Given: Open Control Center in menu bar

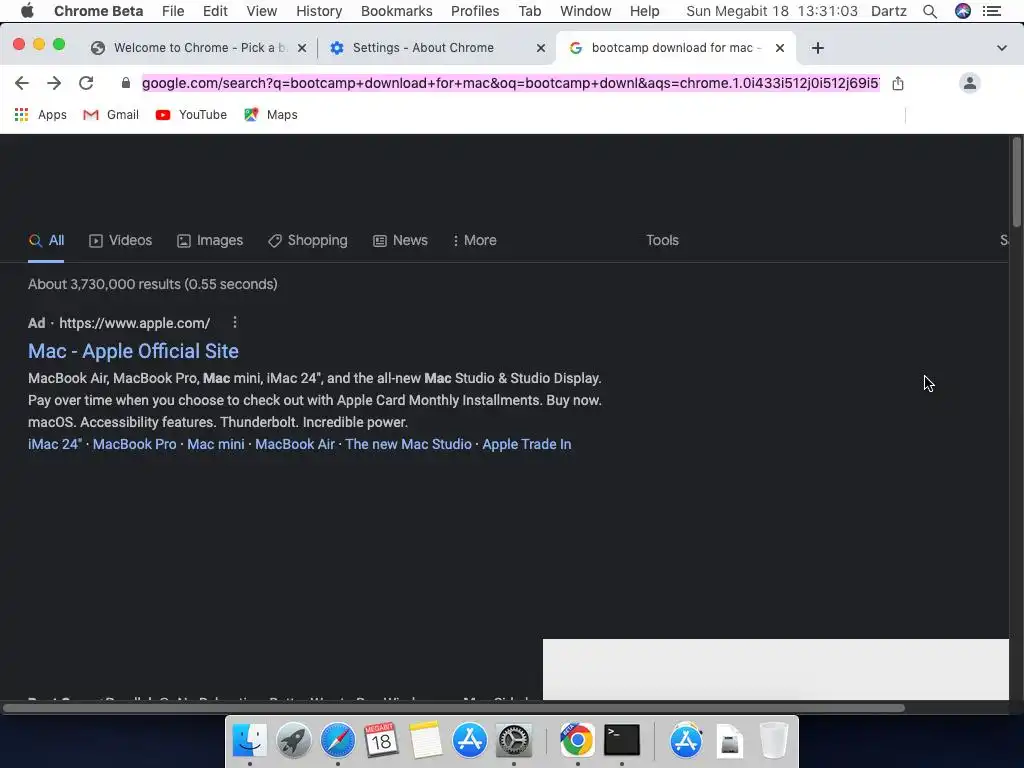Looking at the screenshot, I should pyautogui.click(x=992, y=11).
